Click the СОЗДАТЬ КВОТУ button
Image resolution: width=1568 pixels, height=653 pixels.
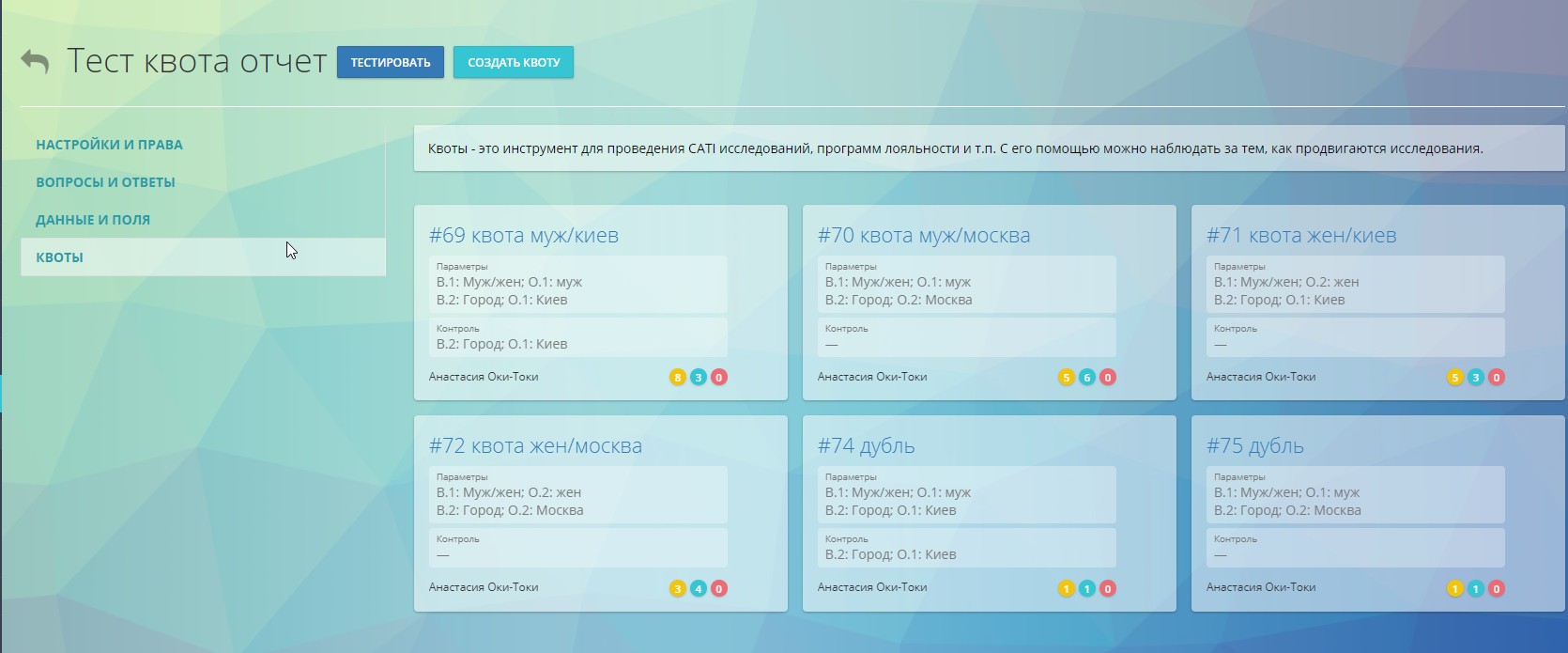(x=514, y=63)
